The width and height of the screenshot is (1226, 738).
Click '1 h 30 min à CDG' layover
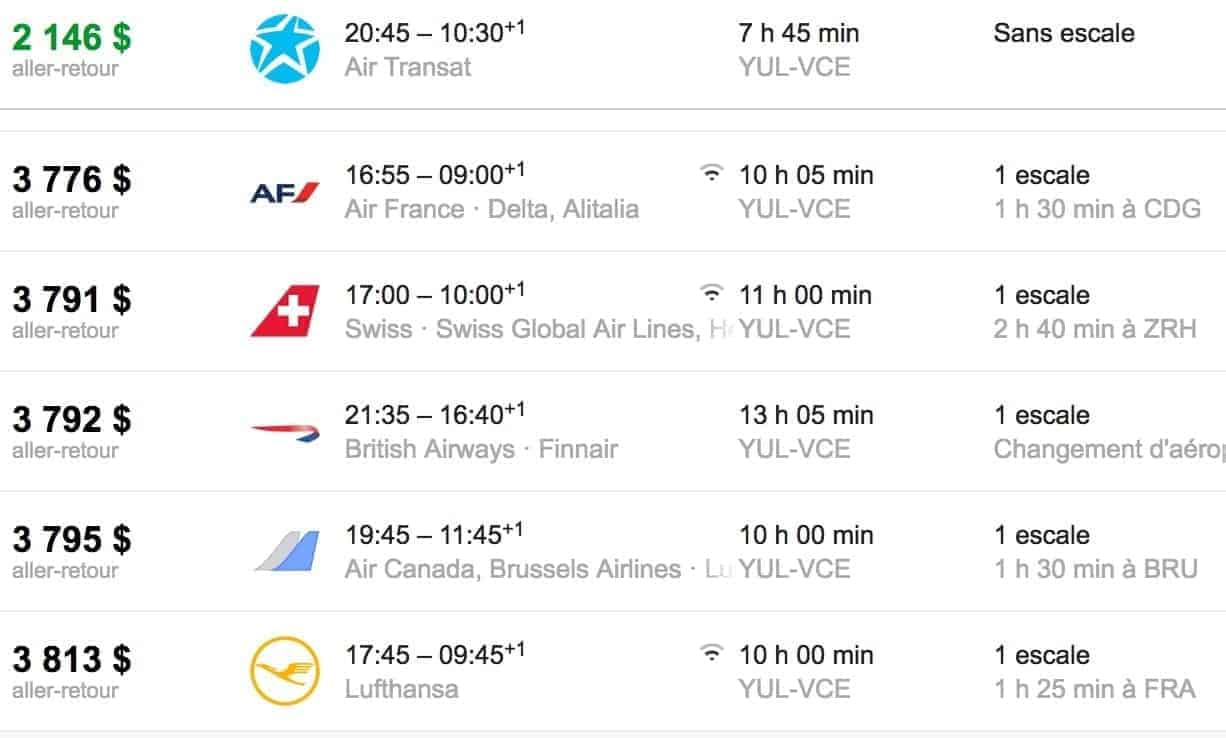(1097, 209)
